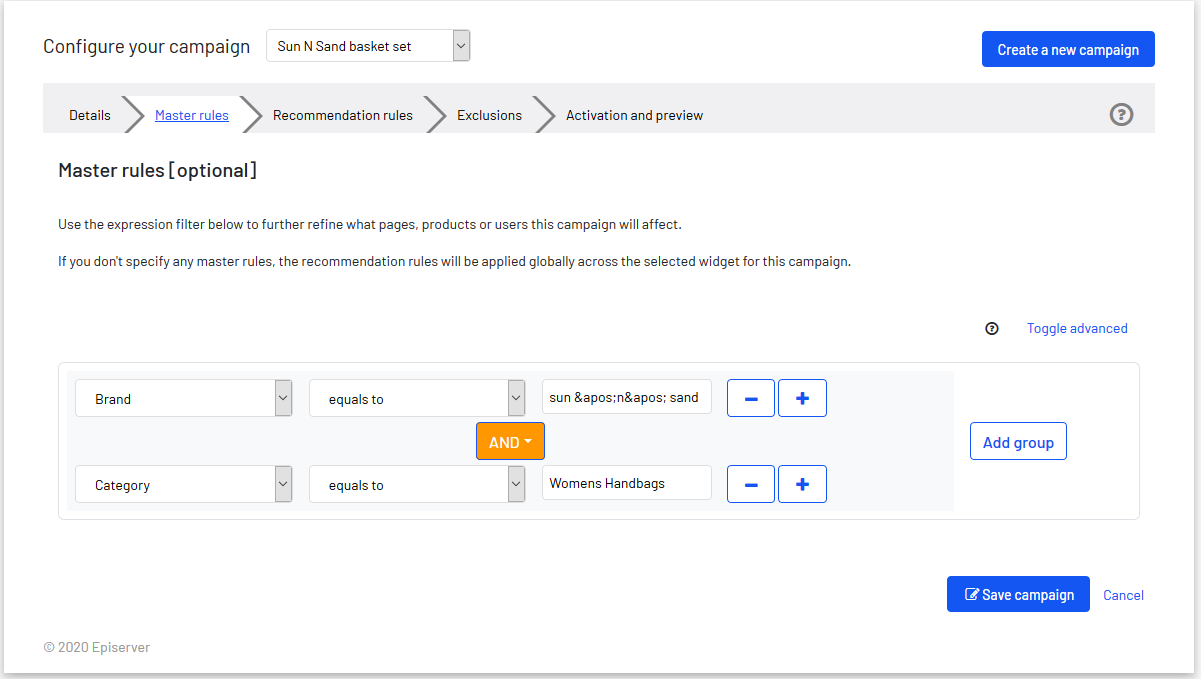1201x679 pixels.
Task: Click Create a new campaign button
Action: (x=1067, y=49)
